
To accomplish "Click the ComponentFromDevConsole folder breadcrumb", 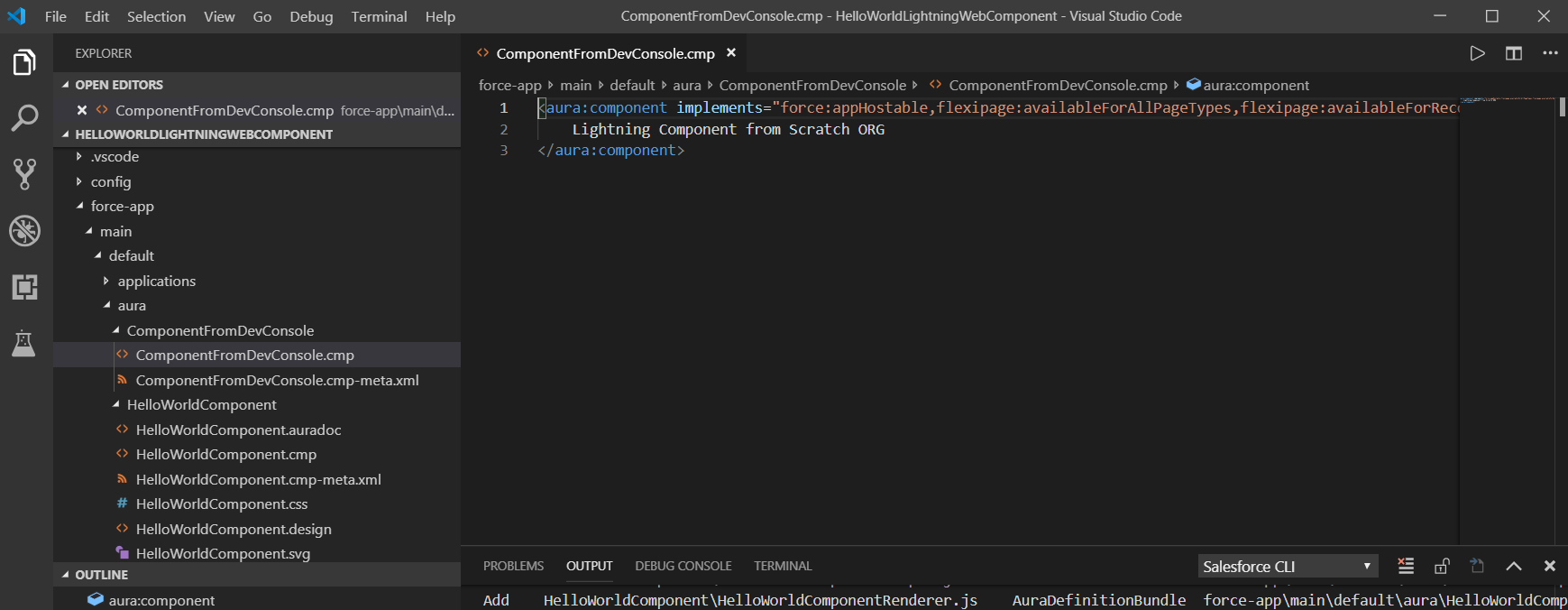I will (x=812, y=85).
